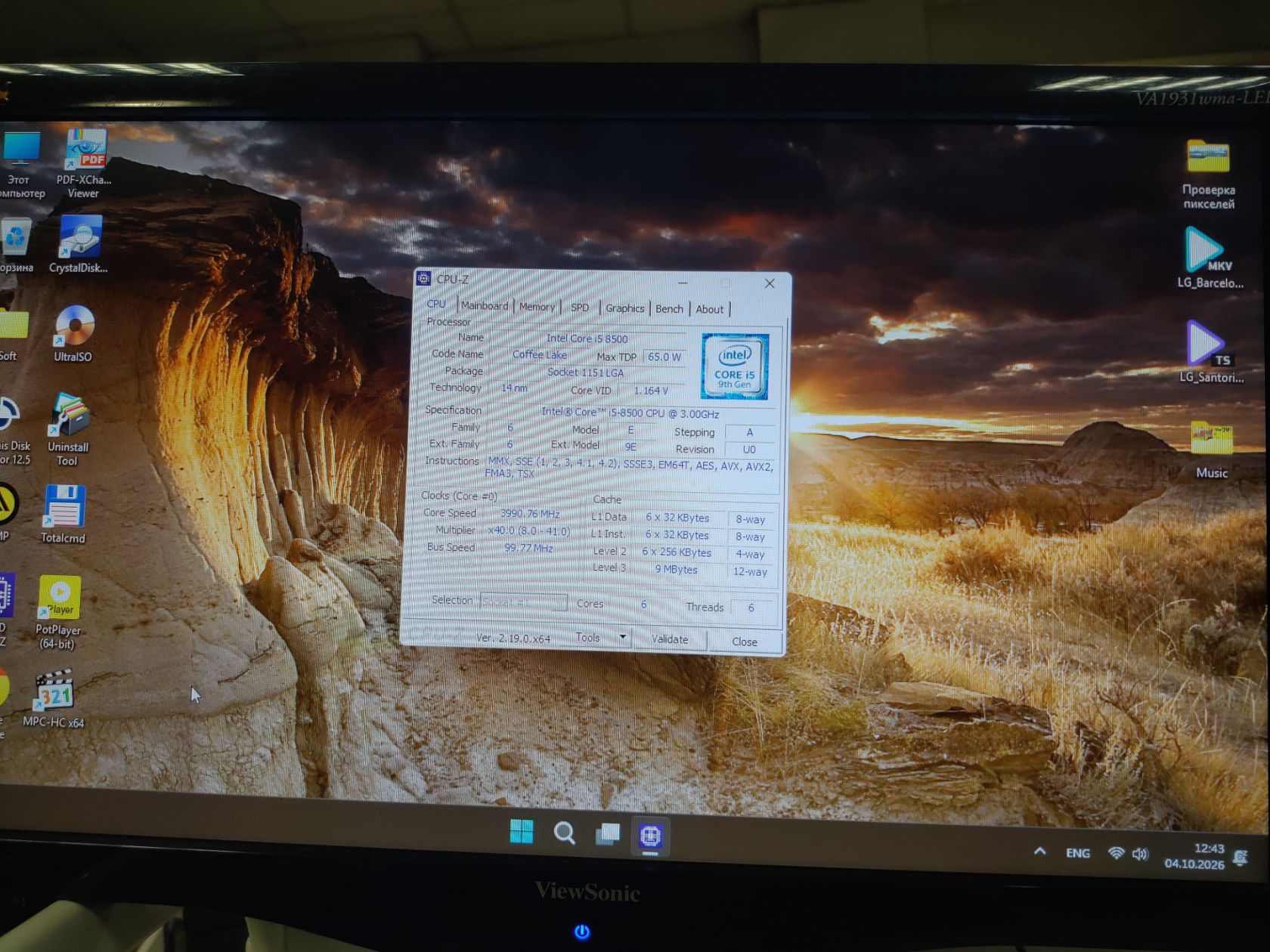Open the LG_Barcelo MKV video file
This screenshot has width=1270, height=952.
1210,258
